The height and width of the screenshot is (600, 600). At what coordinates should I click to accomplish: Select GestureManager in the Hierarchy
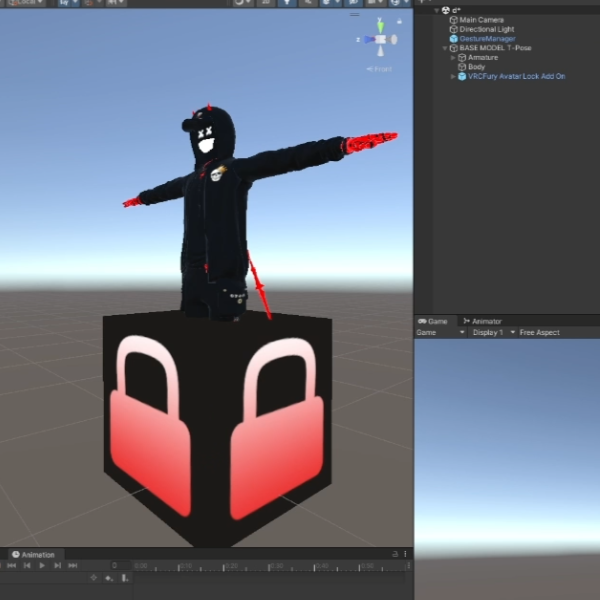[x=487, y=39]
